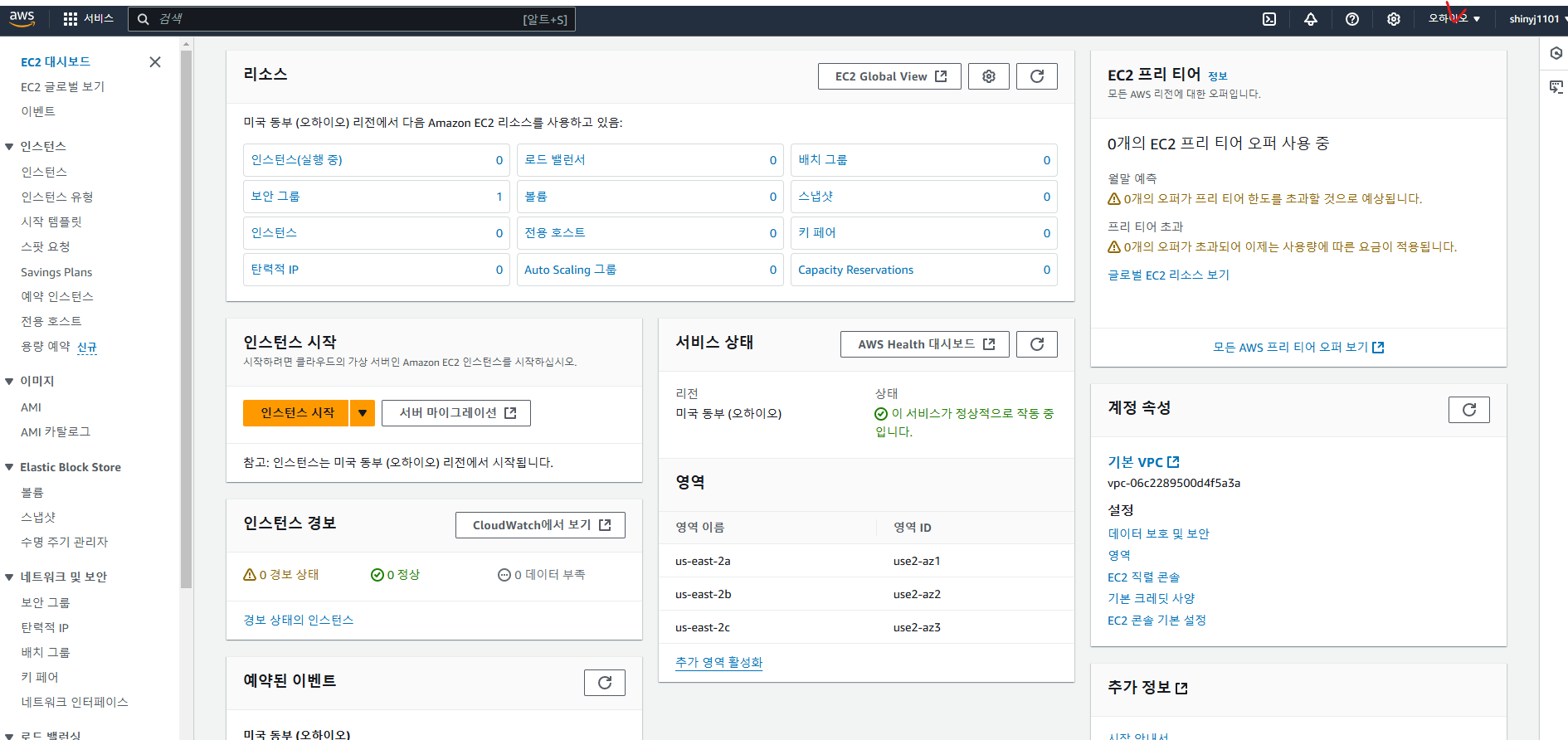
Task: Select 수명 주기 관리자 in sidebar
Action: click(x=65, y=543)
